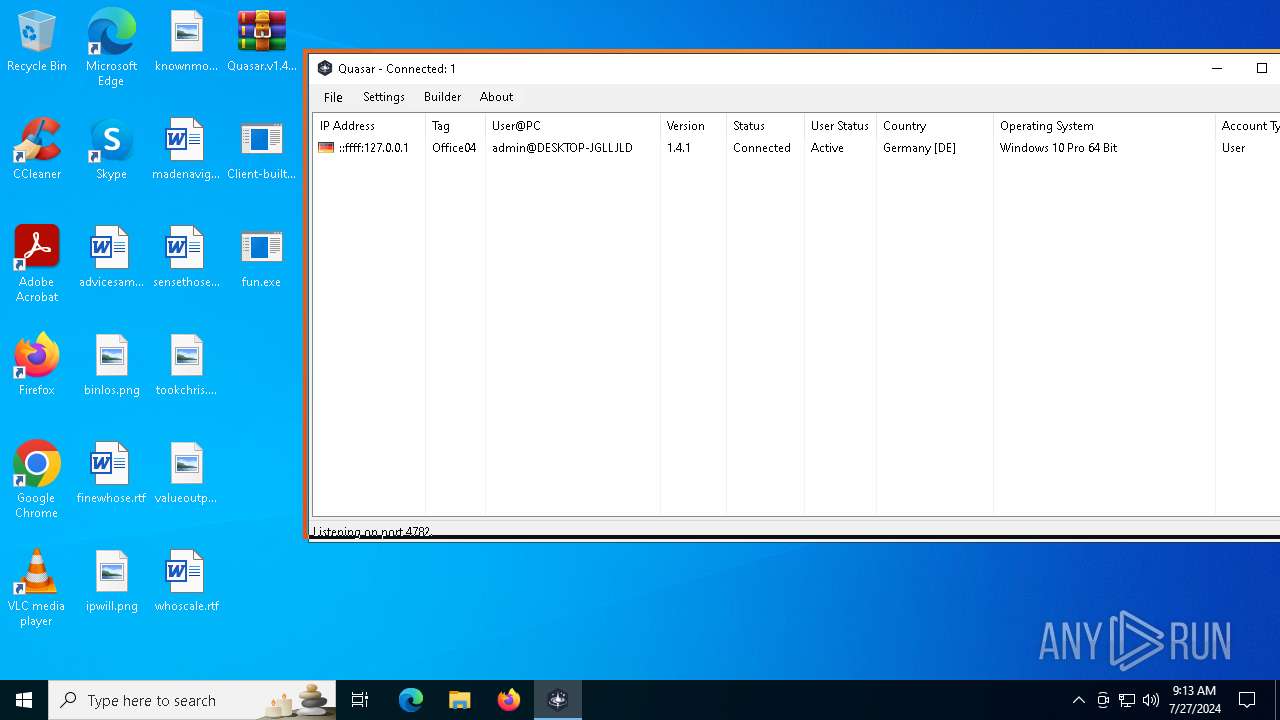Select fun.exe on the desktop

click(x=261, y=258)
